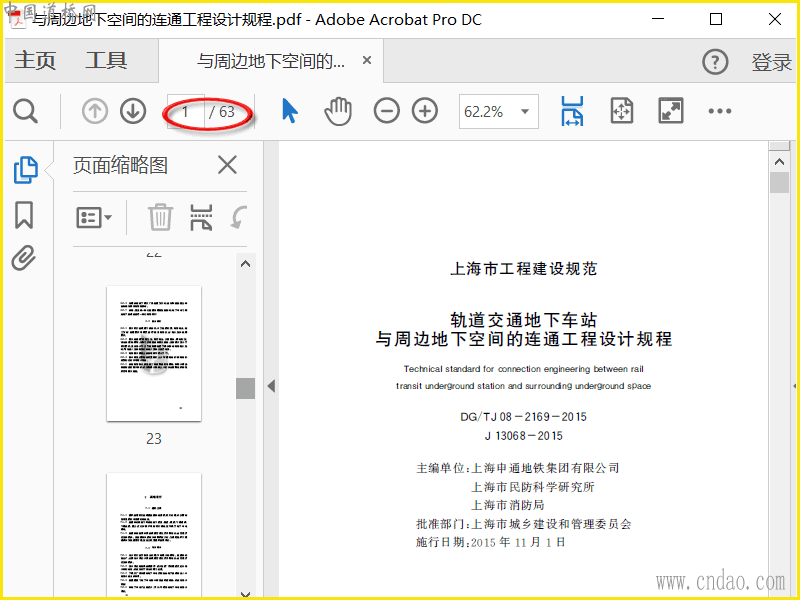This screenshot has height=600, width=800.
Task: Click the text J 13068-2015
Action: pos(523,436)
